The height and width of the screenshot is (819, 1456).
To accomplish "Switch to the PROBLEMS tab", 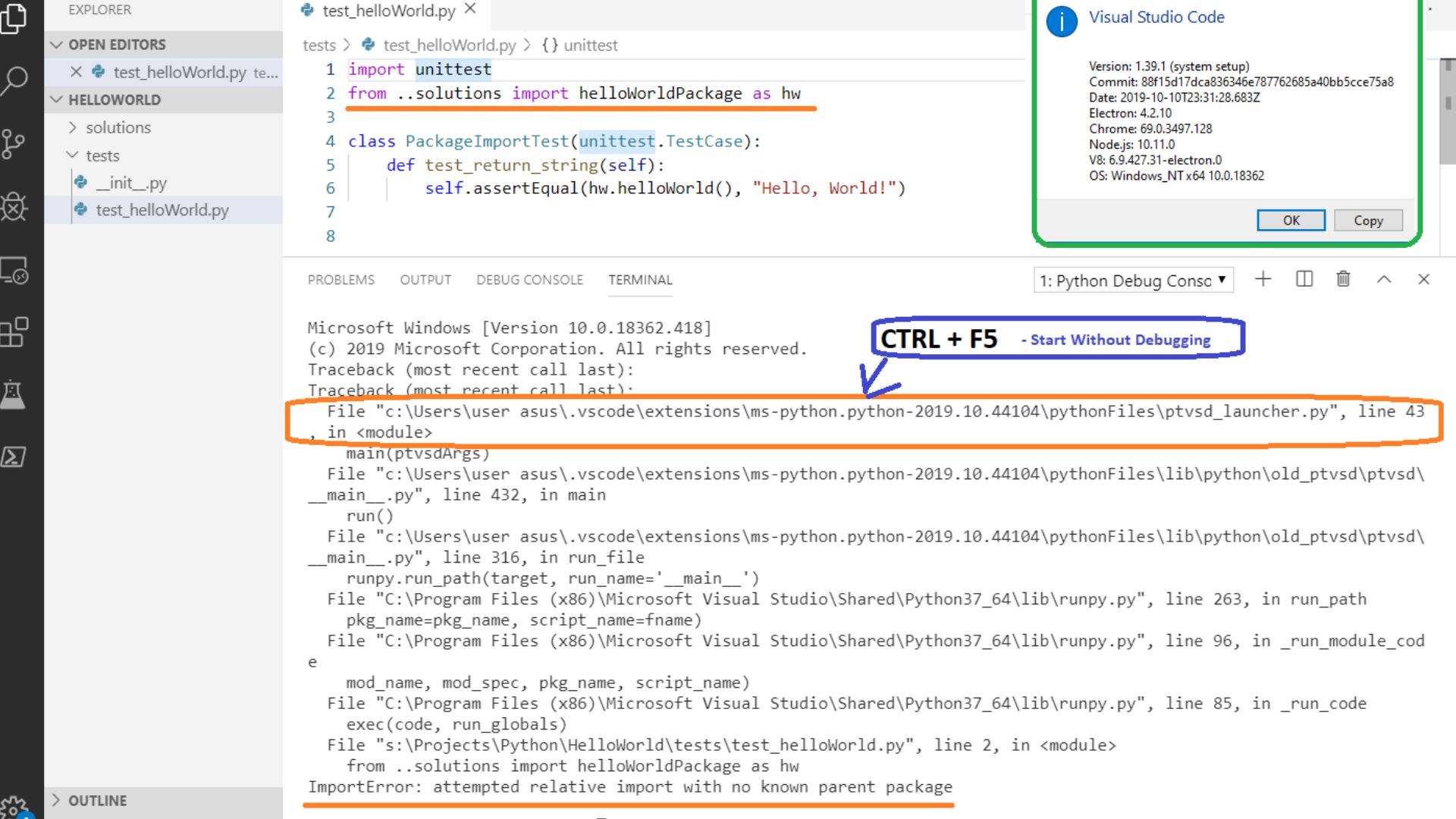I will click(340, 280).
